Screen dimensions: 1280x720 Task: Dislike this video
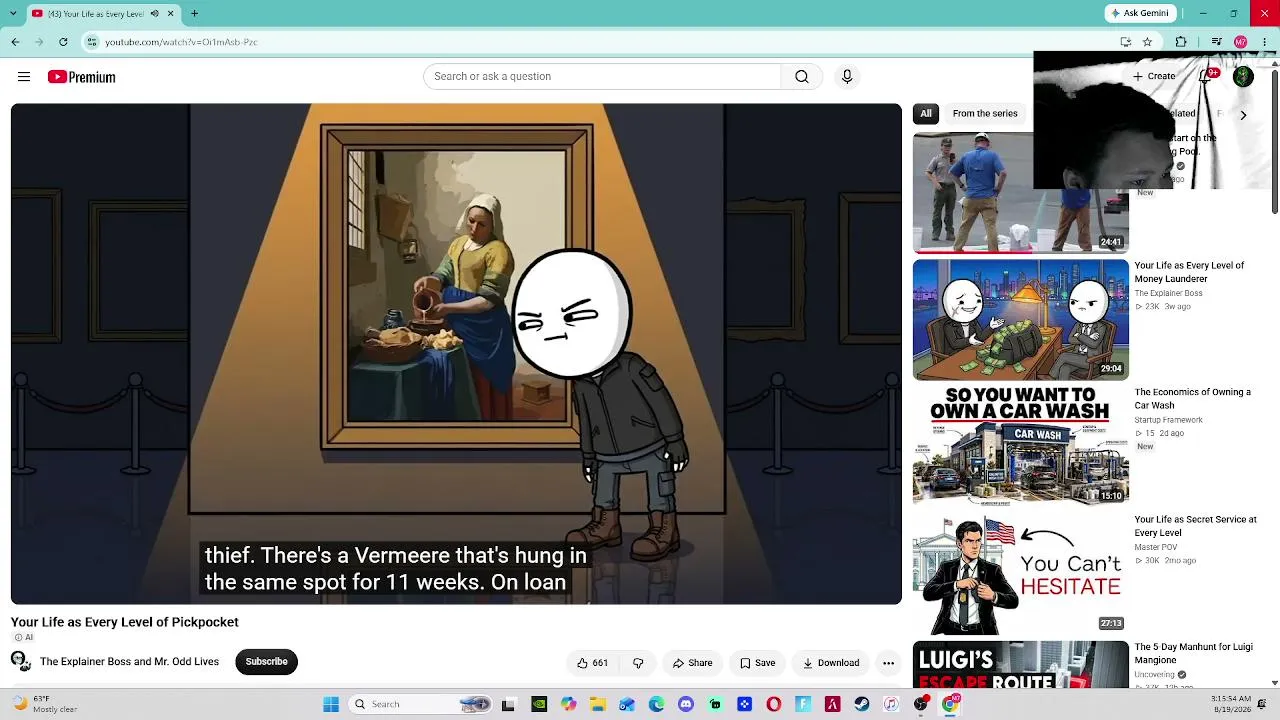638,663
